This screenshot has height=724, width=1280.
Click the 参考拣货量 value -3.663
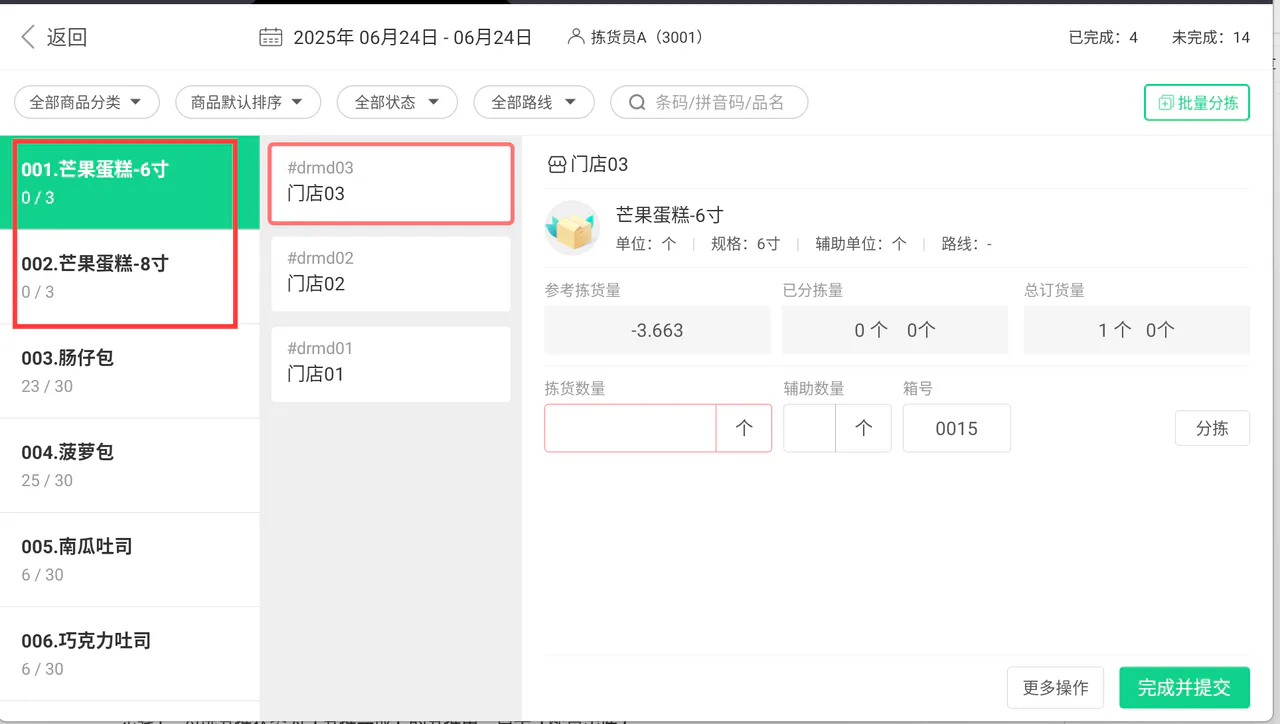(x=657, y=330)
